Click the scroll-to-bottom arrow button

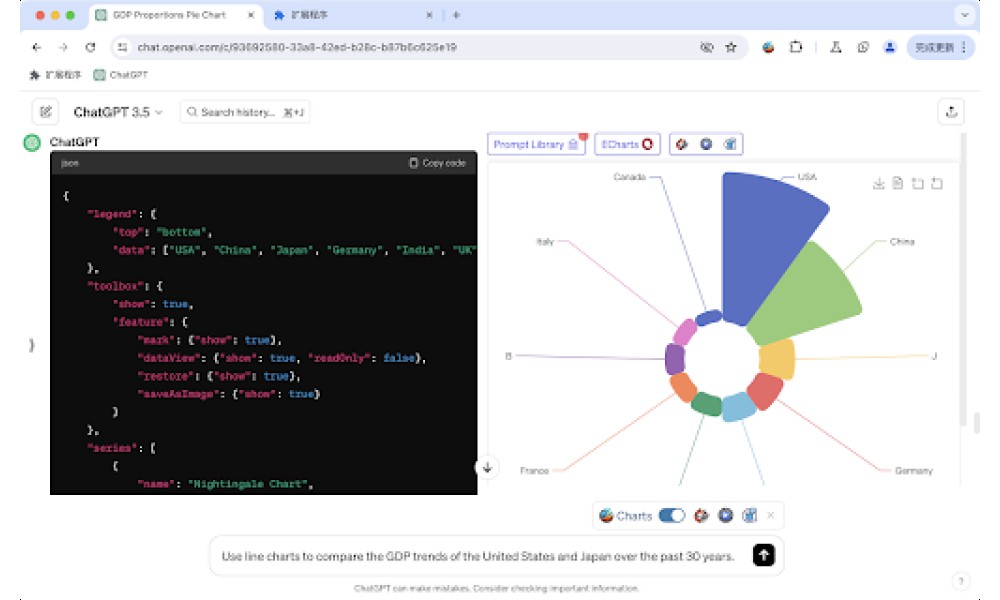[487, 467]
